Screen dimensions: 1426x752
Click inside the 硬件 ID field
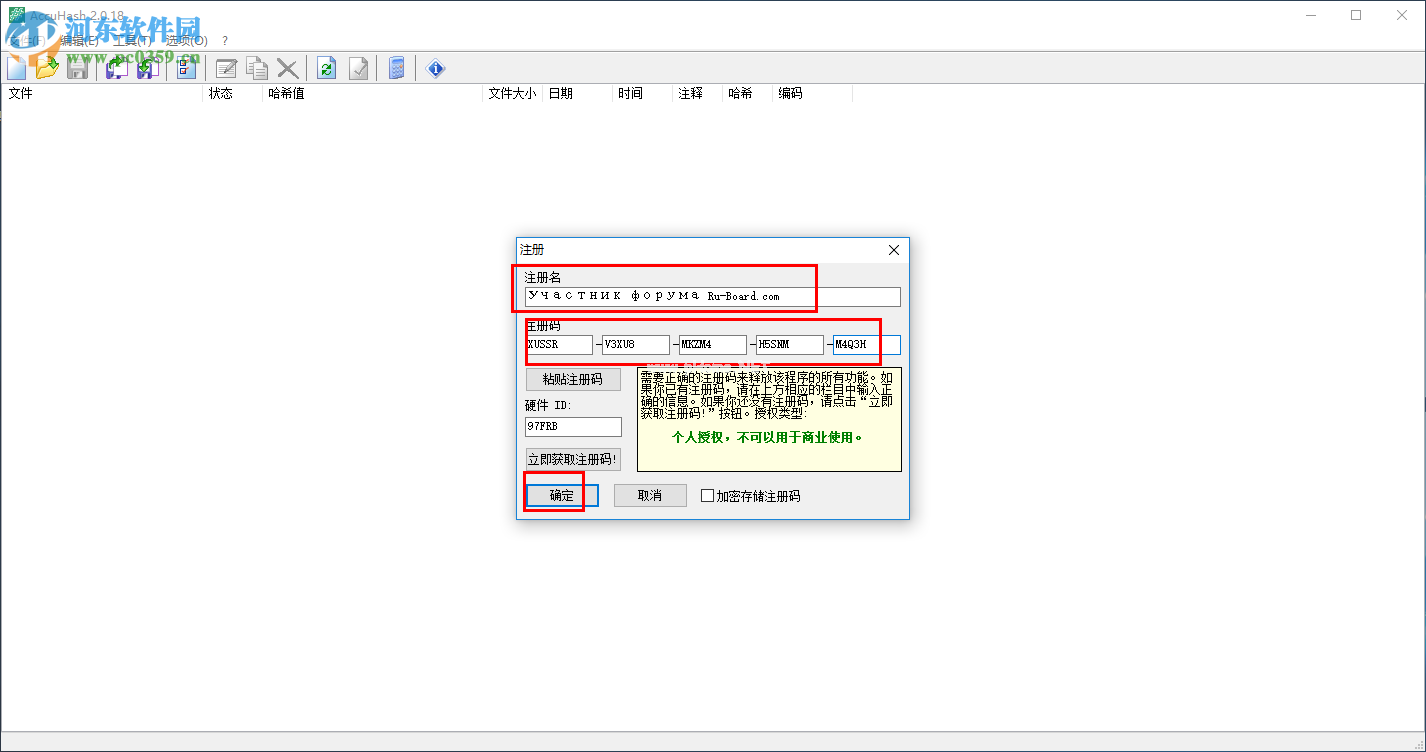point(572,426)
